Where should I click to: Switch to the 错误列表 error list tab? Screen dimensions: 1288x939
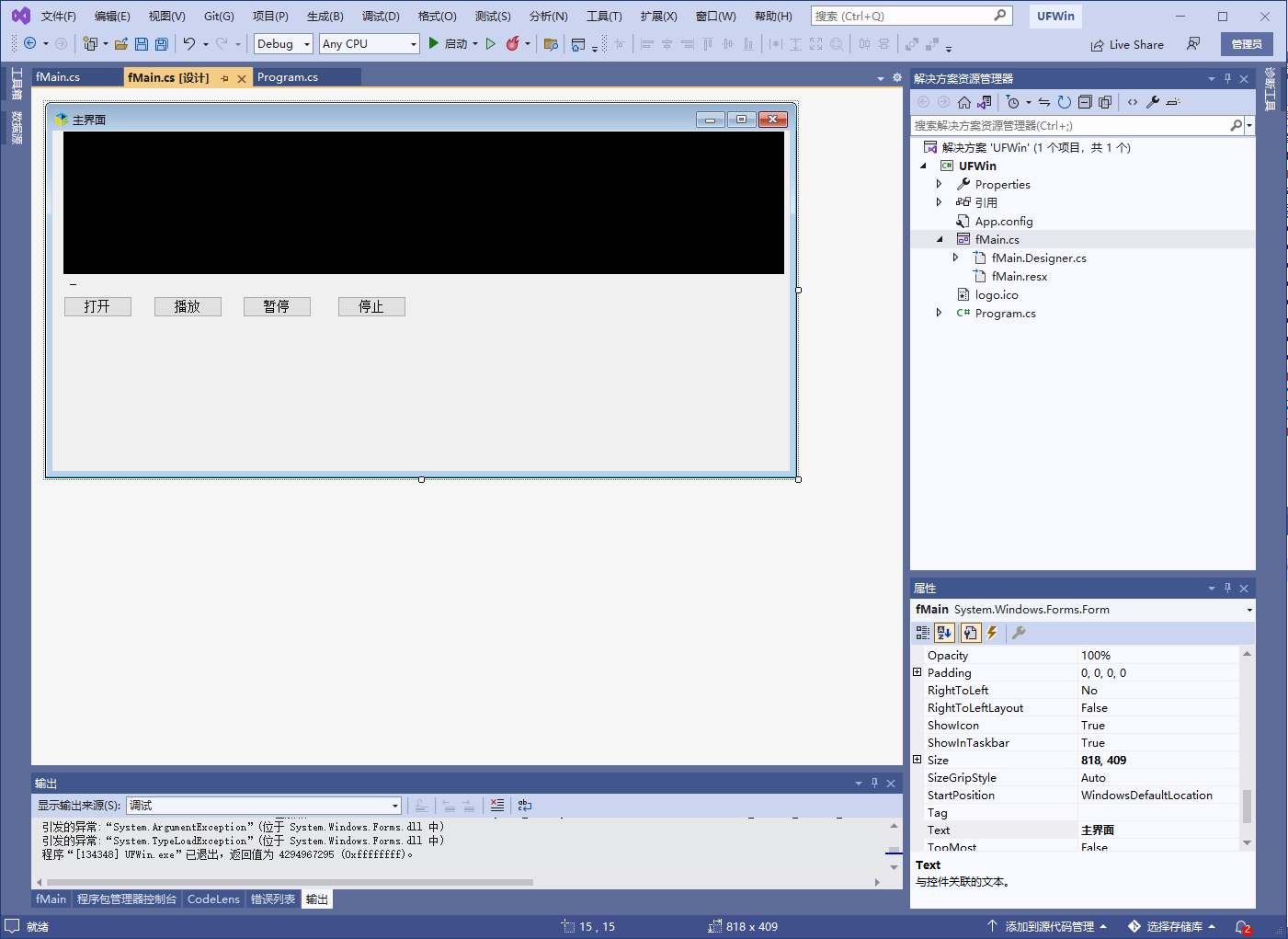273,899
